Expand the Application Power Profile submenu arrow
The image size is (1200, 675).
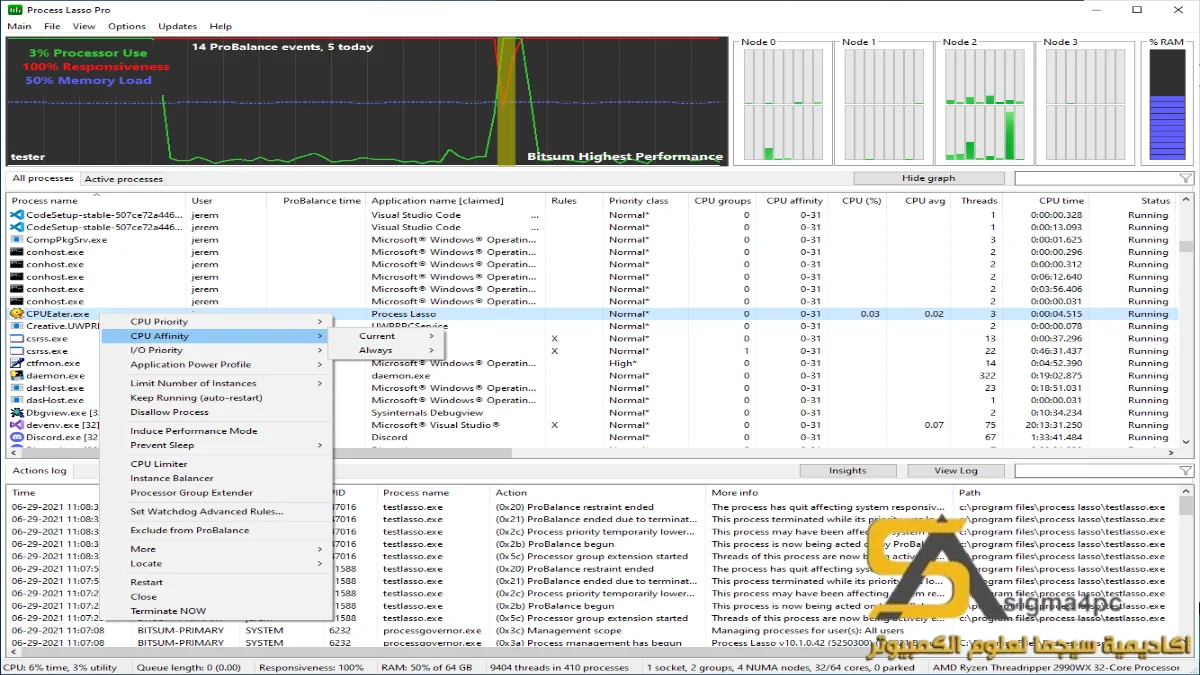[320, 365]
